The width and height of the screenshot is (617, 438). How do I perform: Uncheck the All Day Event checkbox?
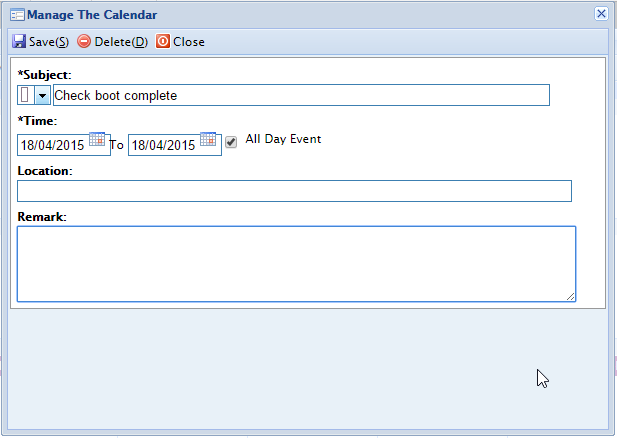click(x=231, y=142)
